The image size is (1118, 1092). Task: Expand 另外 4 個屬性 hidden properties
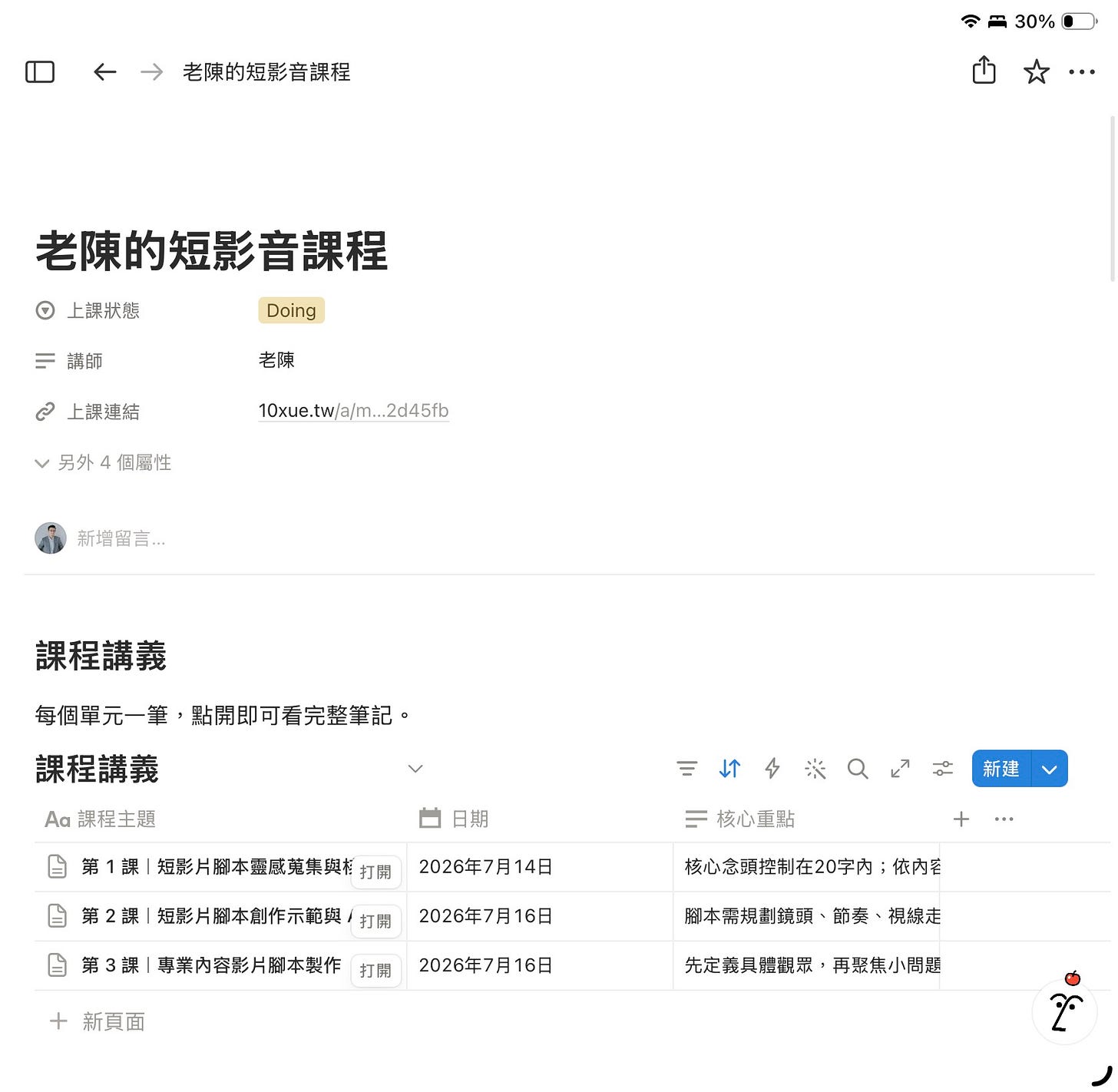coord(104,463)
